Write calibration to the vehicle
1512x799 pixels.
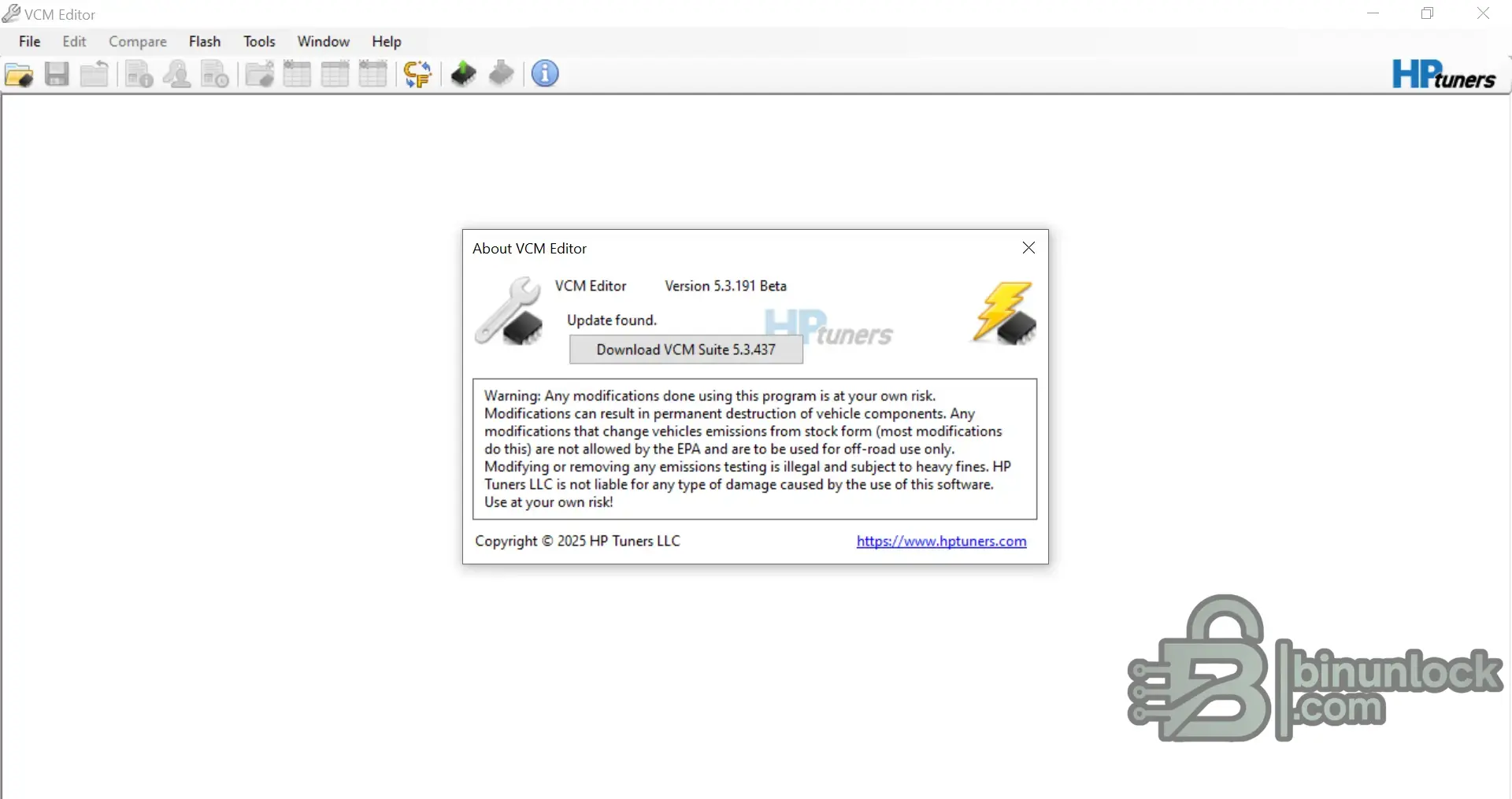(502, 74)
